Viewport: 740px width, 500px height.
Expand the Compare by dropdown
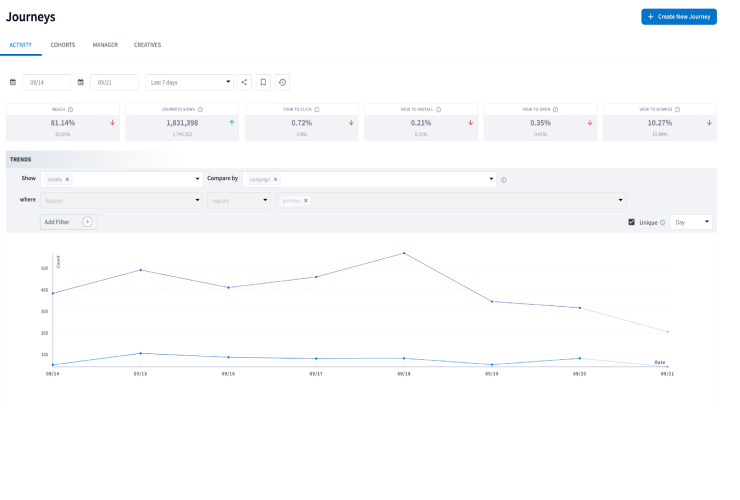(491, 179)
